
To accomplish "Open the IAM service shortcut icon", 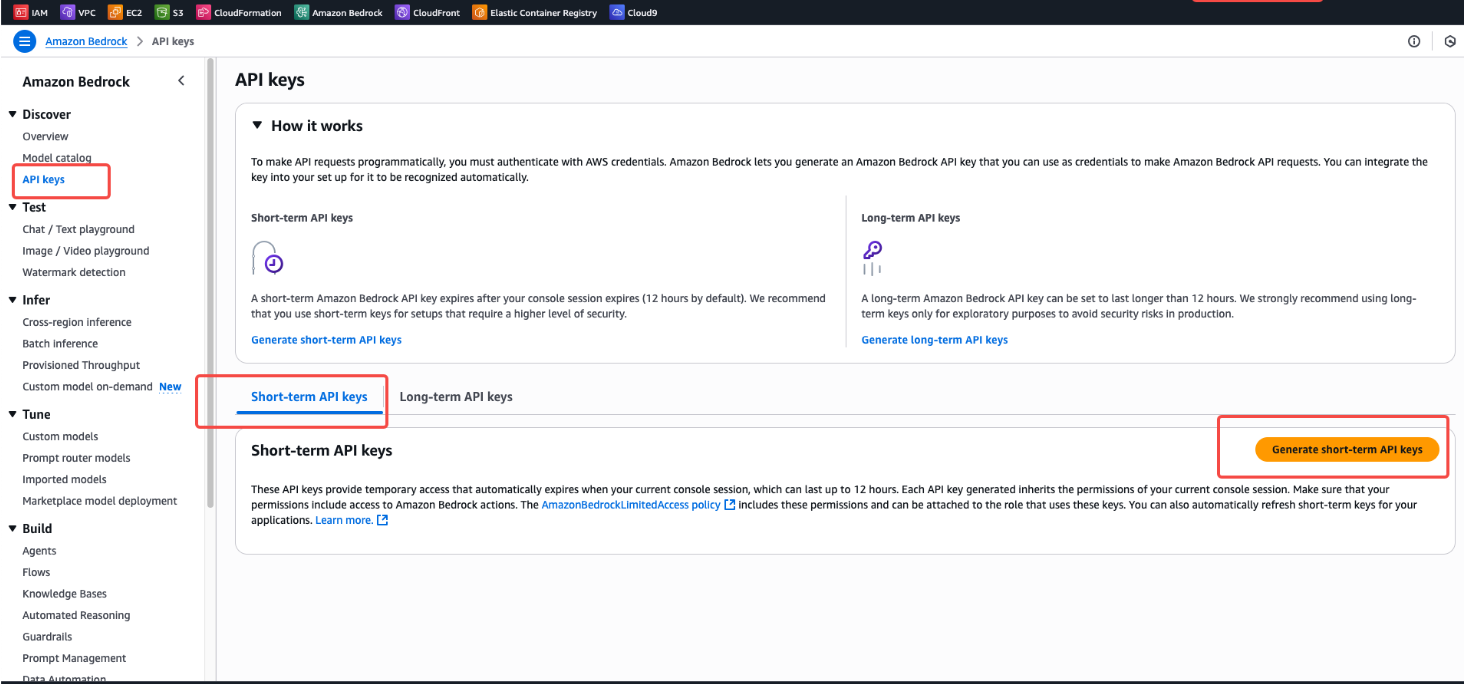I will coord(20,12).
